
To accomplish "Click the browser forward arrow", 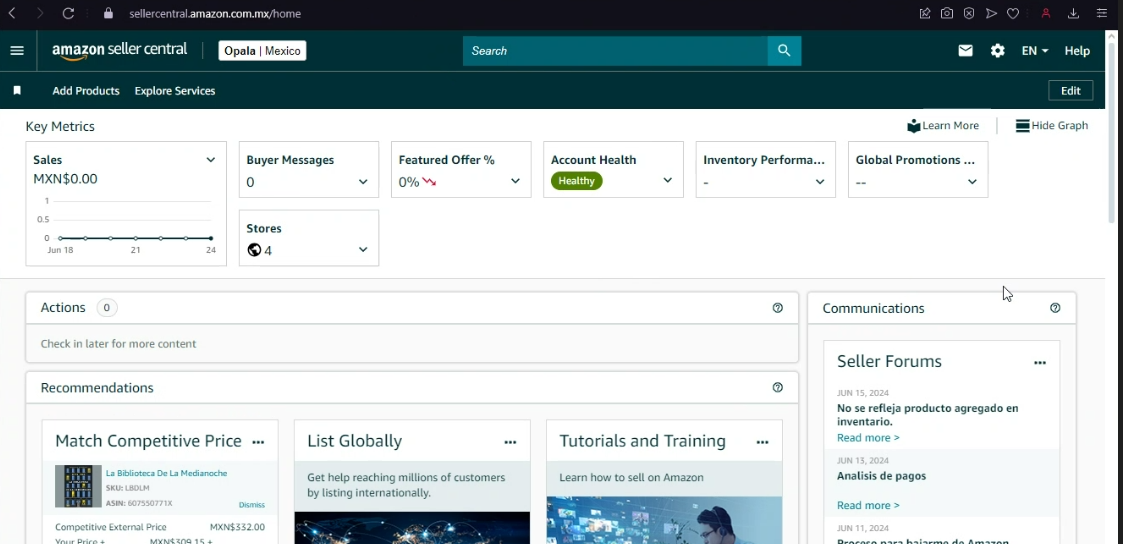I will 39,13.
